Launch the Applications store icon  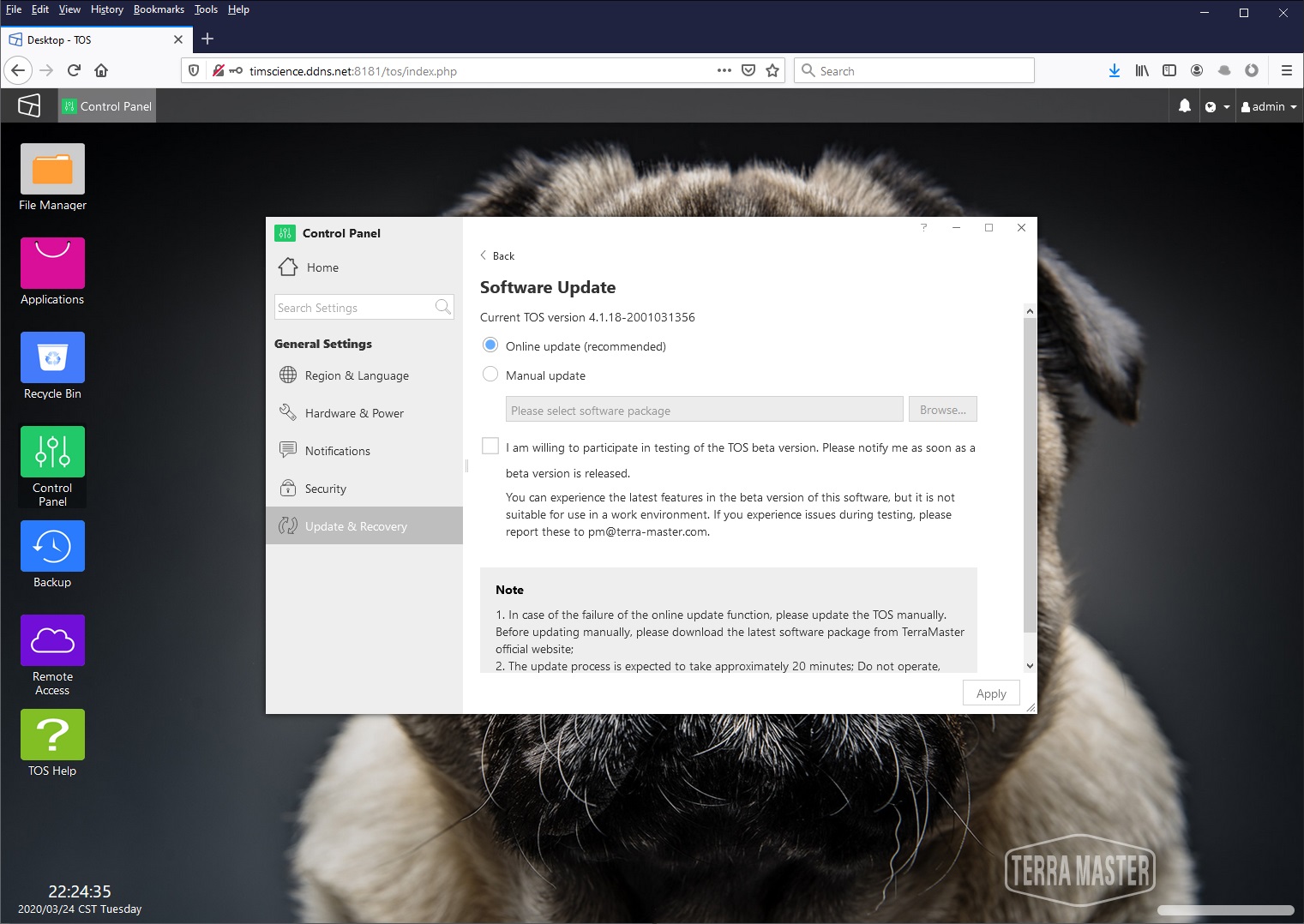click(x=52, y=264)
